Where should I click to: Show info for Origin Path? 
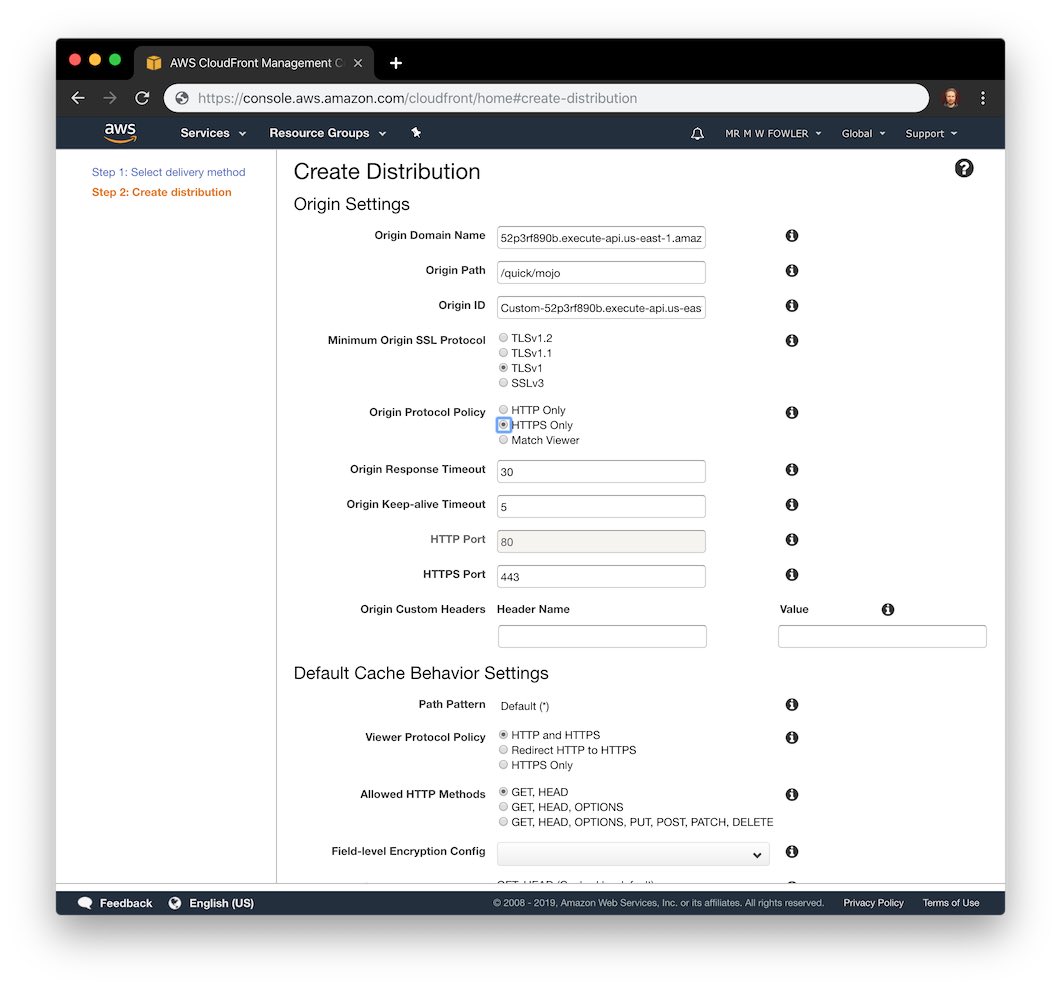792,271
